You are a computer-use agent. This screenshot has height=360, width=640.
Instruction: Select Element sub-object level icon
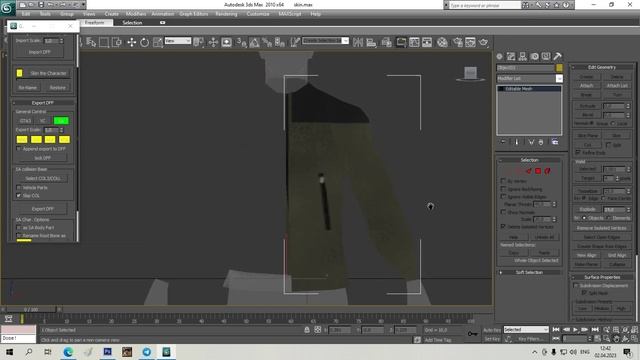547,171
